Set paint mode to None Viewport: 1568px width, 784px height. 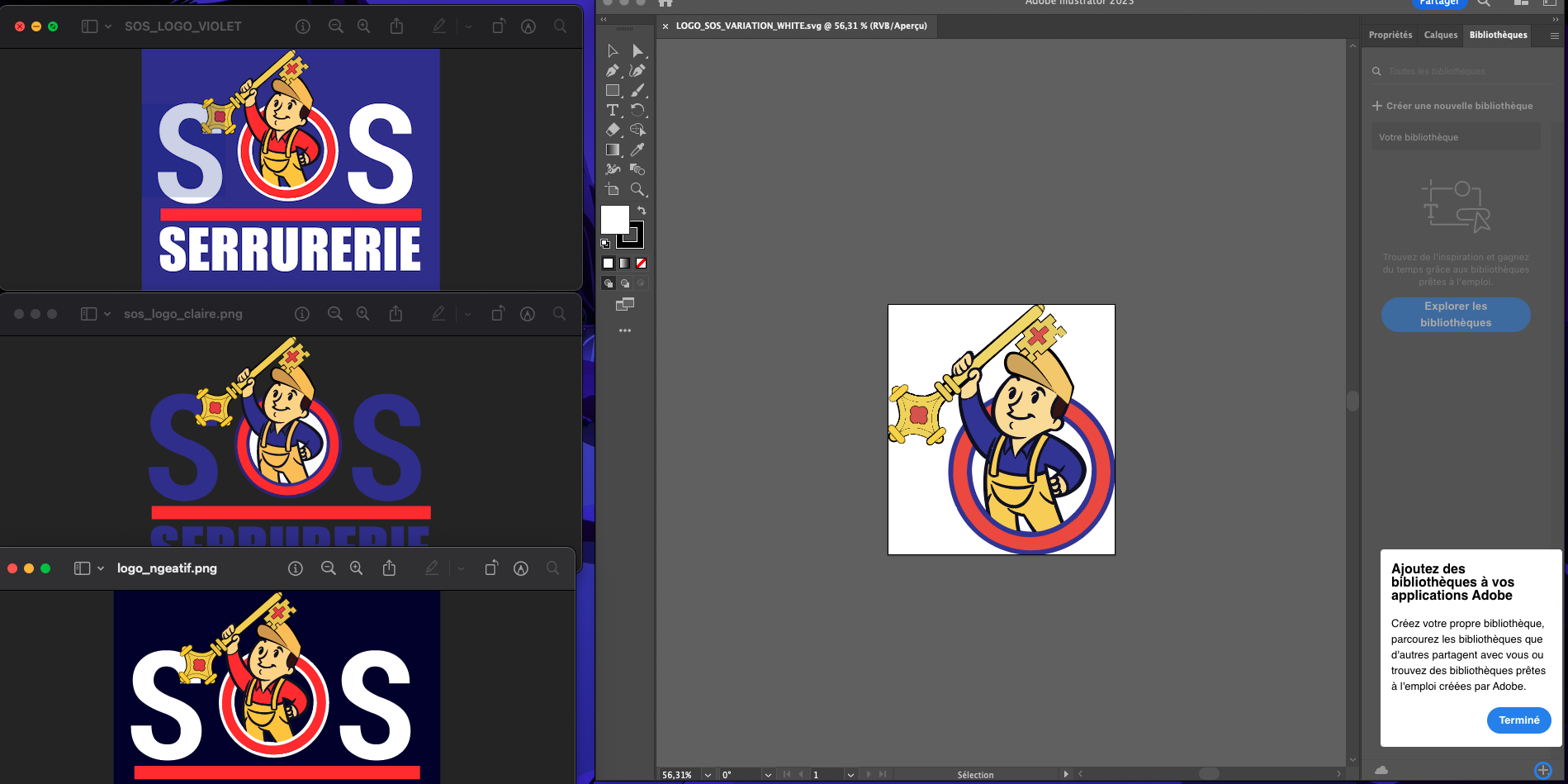coord(641,264)
